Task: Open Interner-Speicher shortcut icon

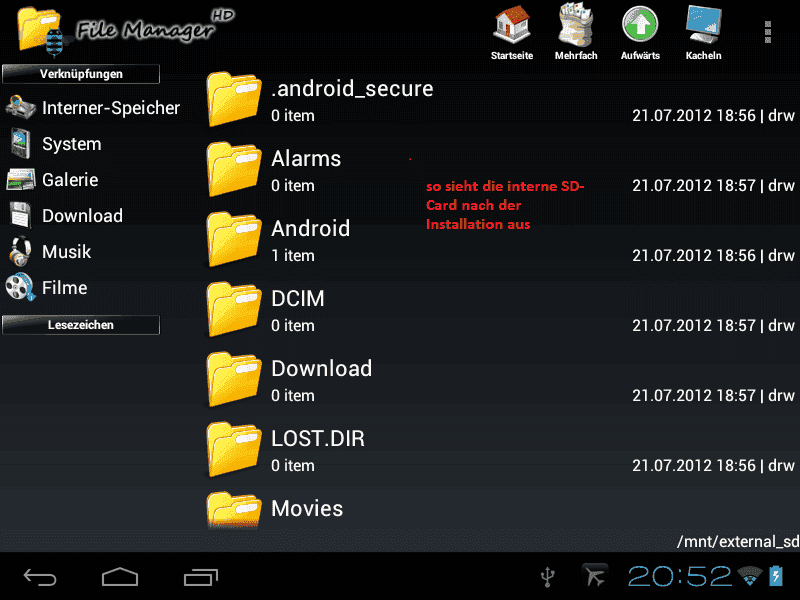Action: (20, 107)
